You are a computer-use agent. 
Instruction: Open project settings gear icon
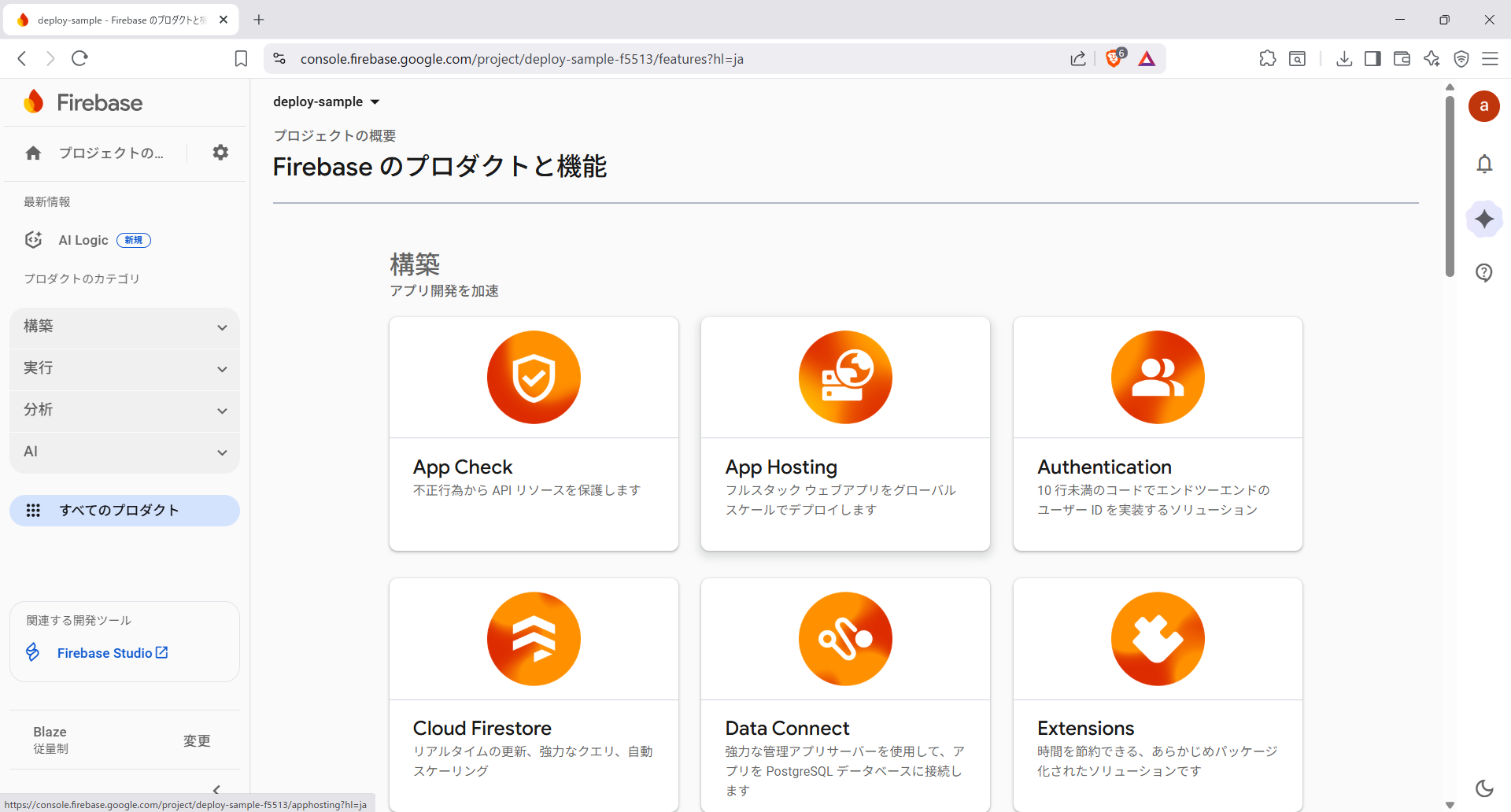pos(220,153)
